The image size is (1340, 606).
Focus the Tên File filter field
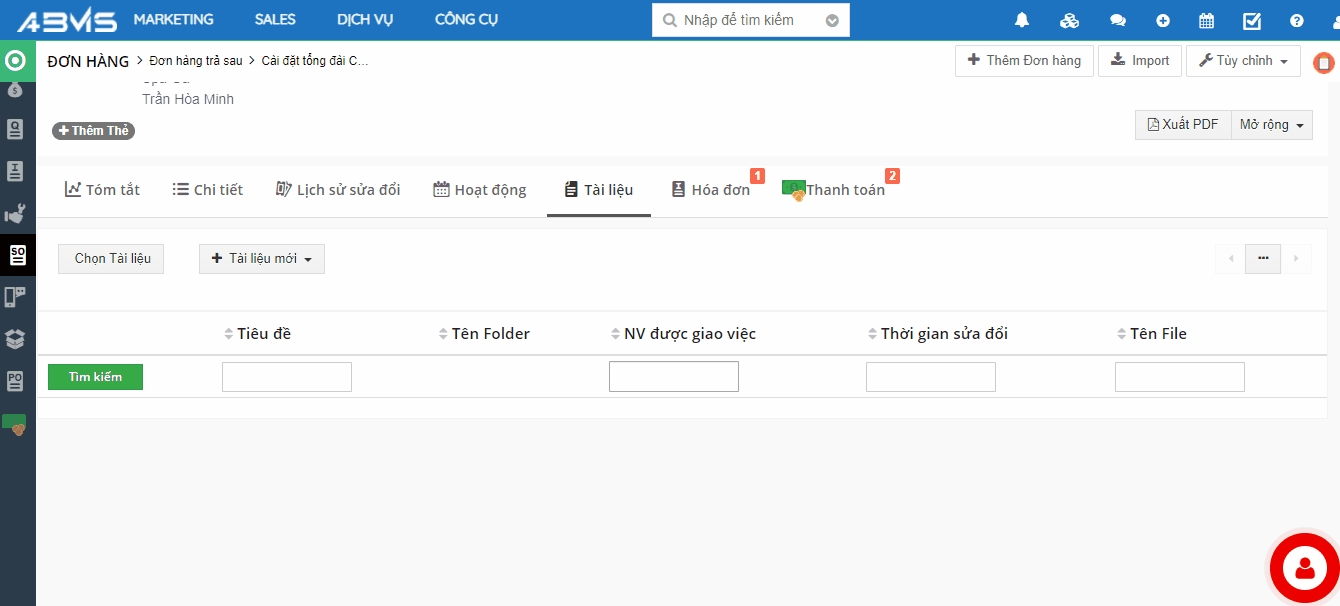[x=1179, y=377]
